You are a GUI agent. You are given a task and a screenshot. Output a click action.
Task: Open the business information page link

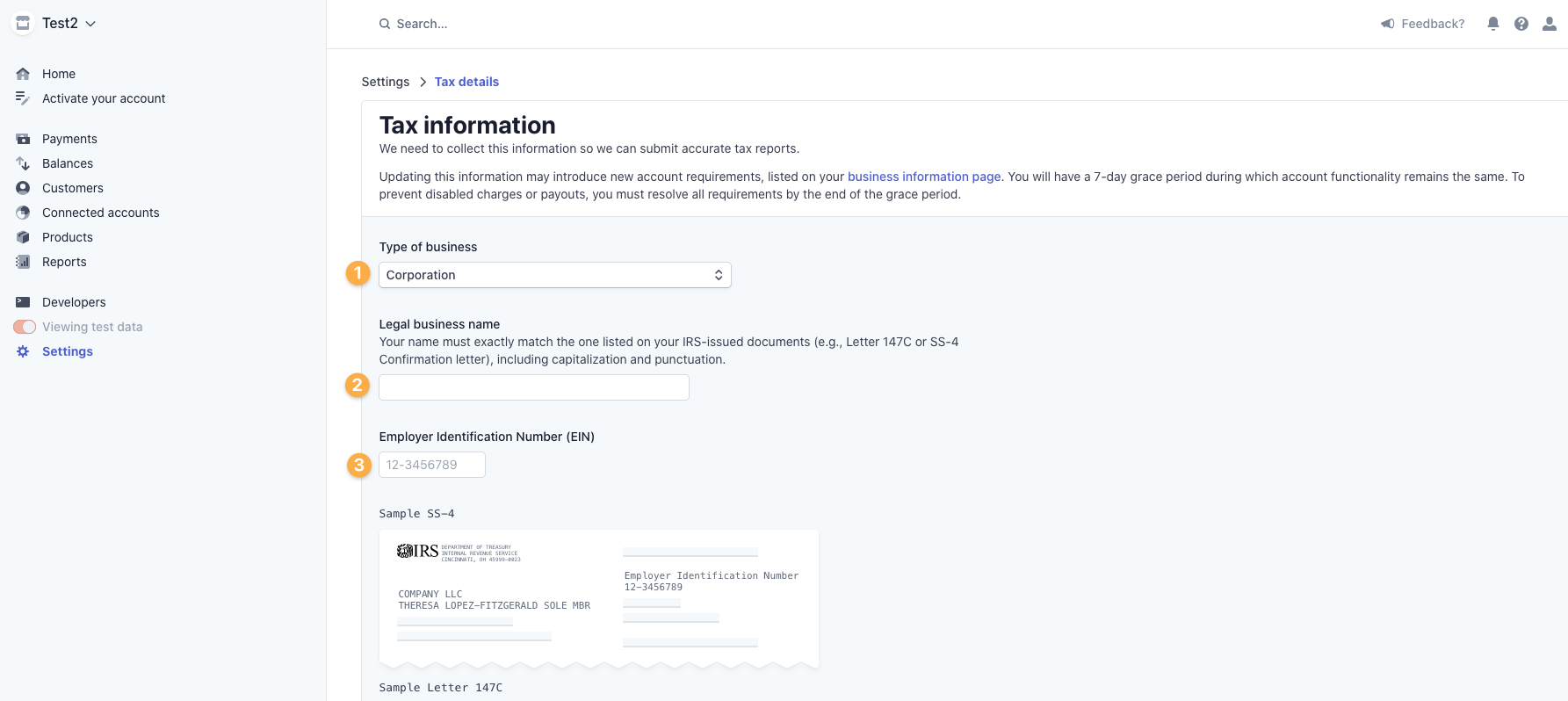tap(924, 177)
